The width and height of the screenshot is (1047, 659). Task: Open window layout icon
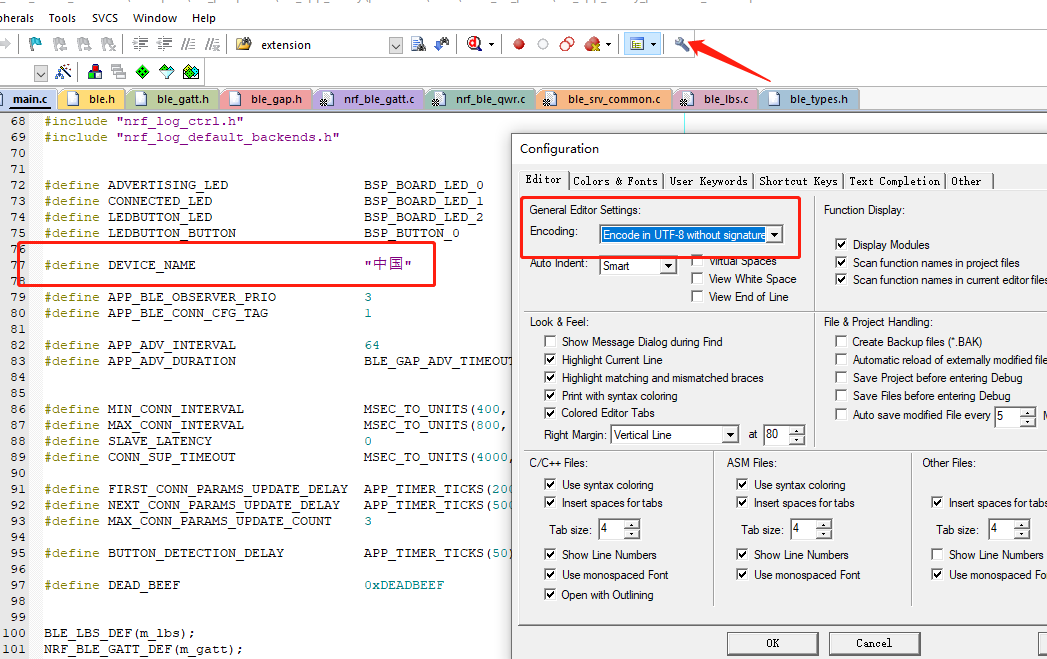(x=636, y=45)
